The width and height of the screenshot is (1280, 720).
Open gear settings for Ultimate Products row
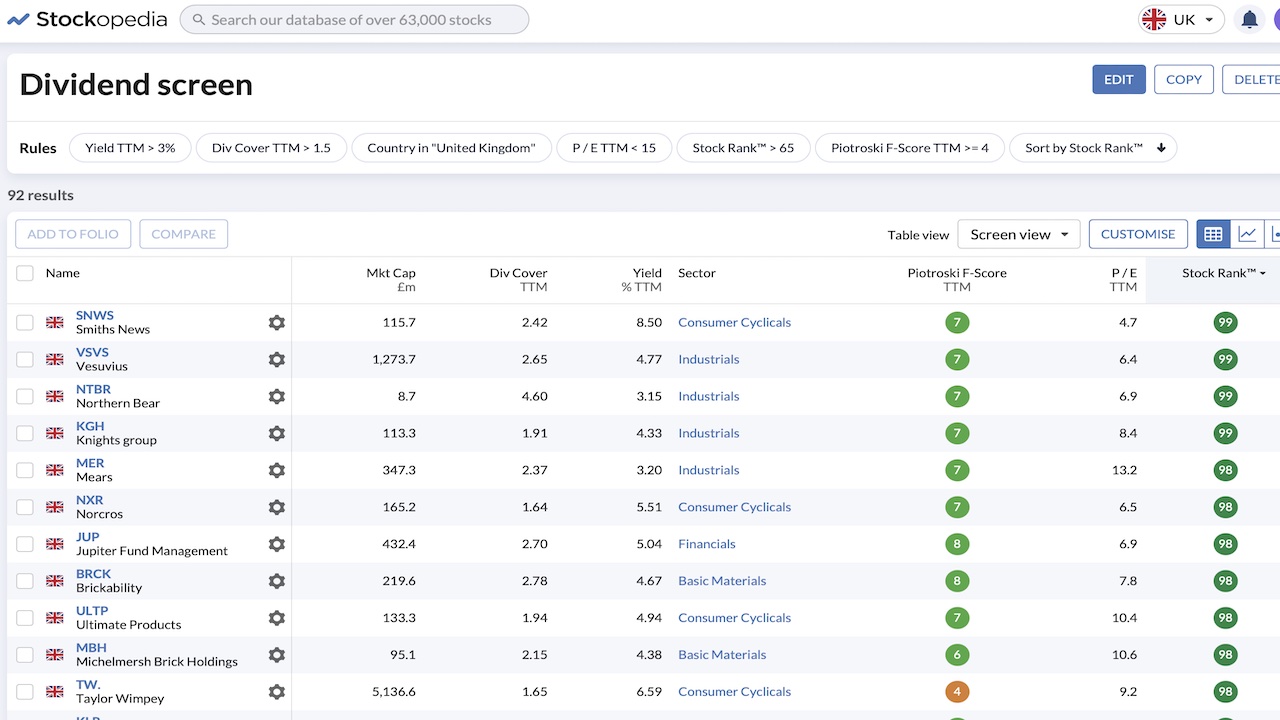coord(277,618)
